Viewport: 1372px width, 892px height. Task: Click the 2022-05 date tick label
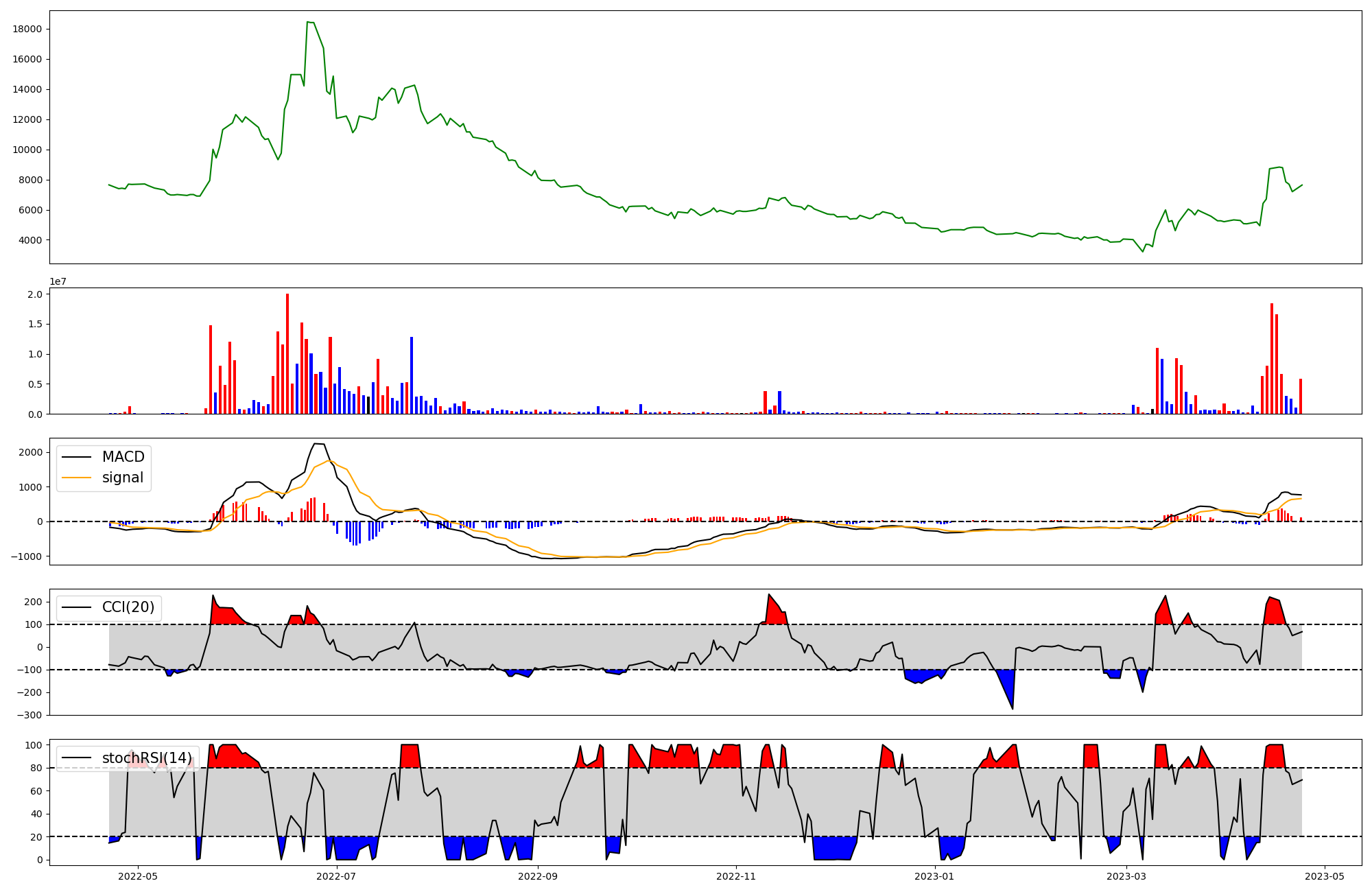tap(138, 876)
